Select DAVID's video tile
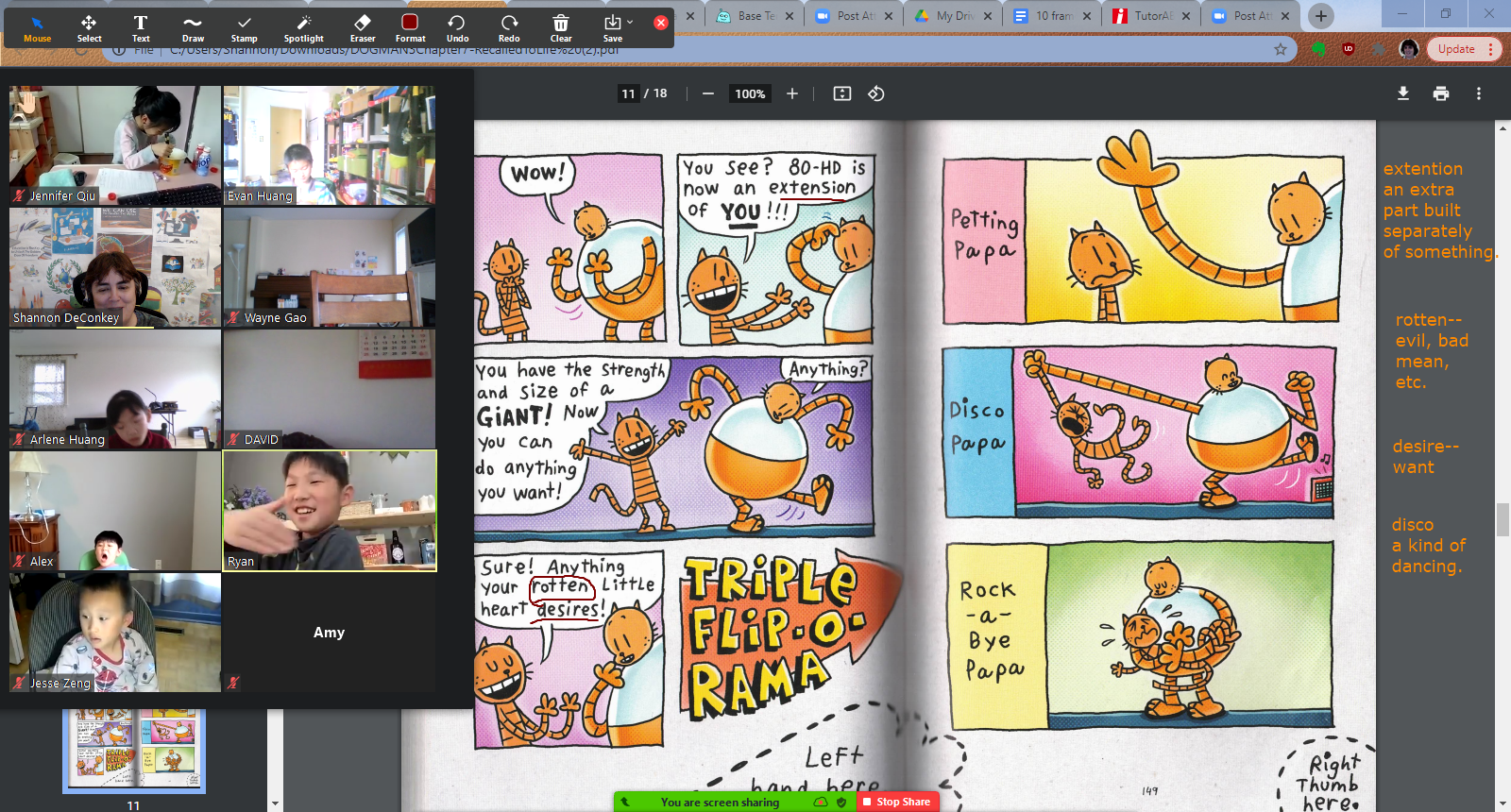The image size is (1511, 812). coord(330,389)
